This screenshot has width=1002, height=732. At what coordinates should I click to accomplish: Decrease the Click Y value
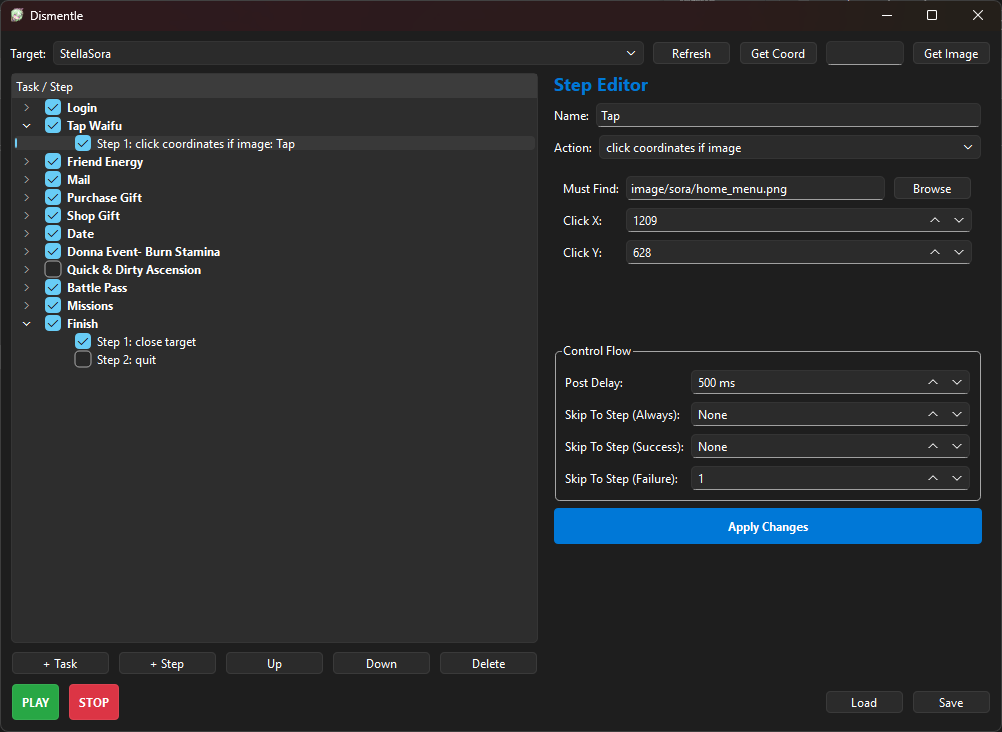tap(959, 252)
